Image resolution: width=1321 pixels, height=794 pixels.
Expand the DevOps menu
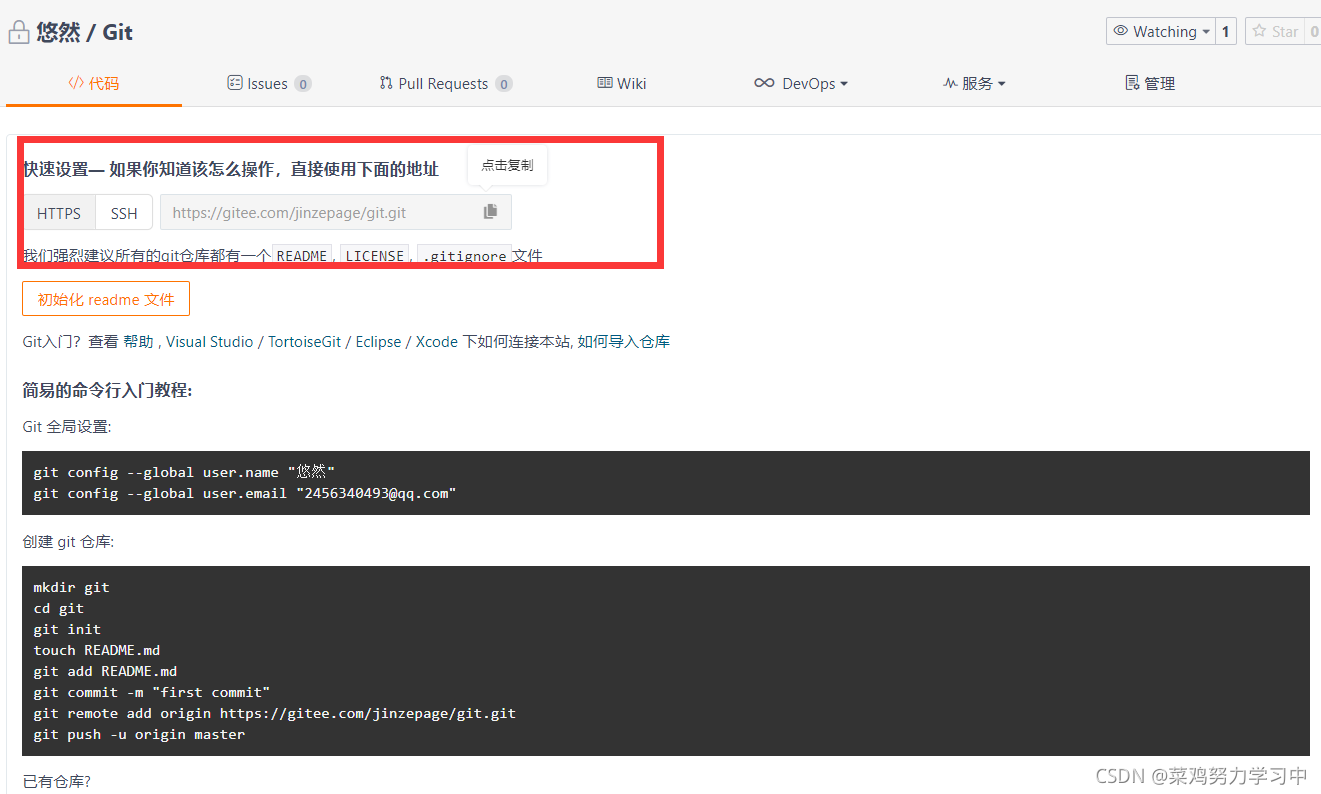[801, 83]
